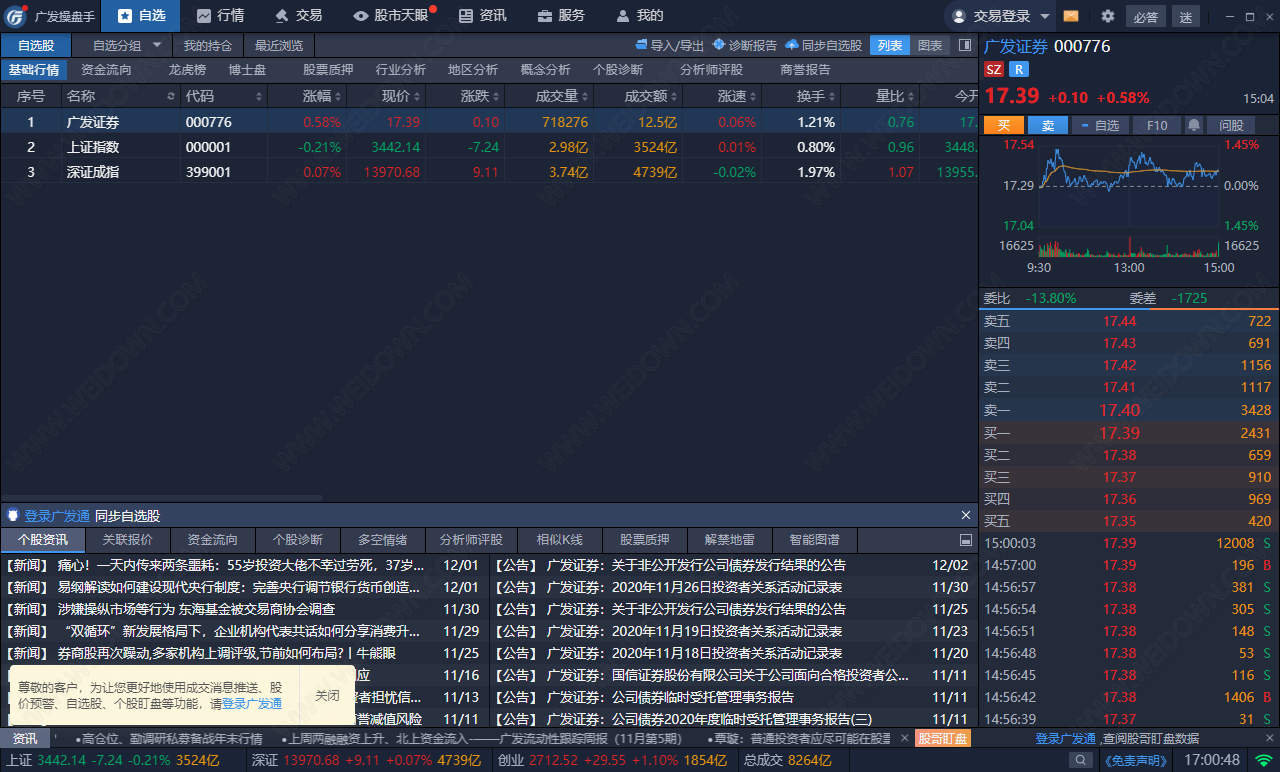The height and width of the screenshot is (772, 1280).
Task: Open announcement dated 12/02 about 债券发行结果
Action: pyautogui.click(x=695, y=565)
